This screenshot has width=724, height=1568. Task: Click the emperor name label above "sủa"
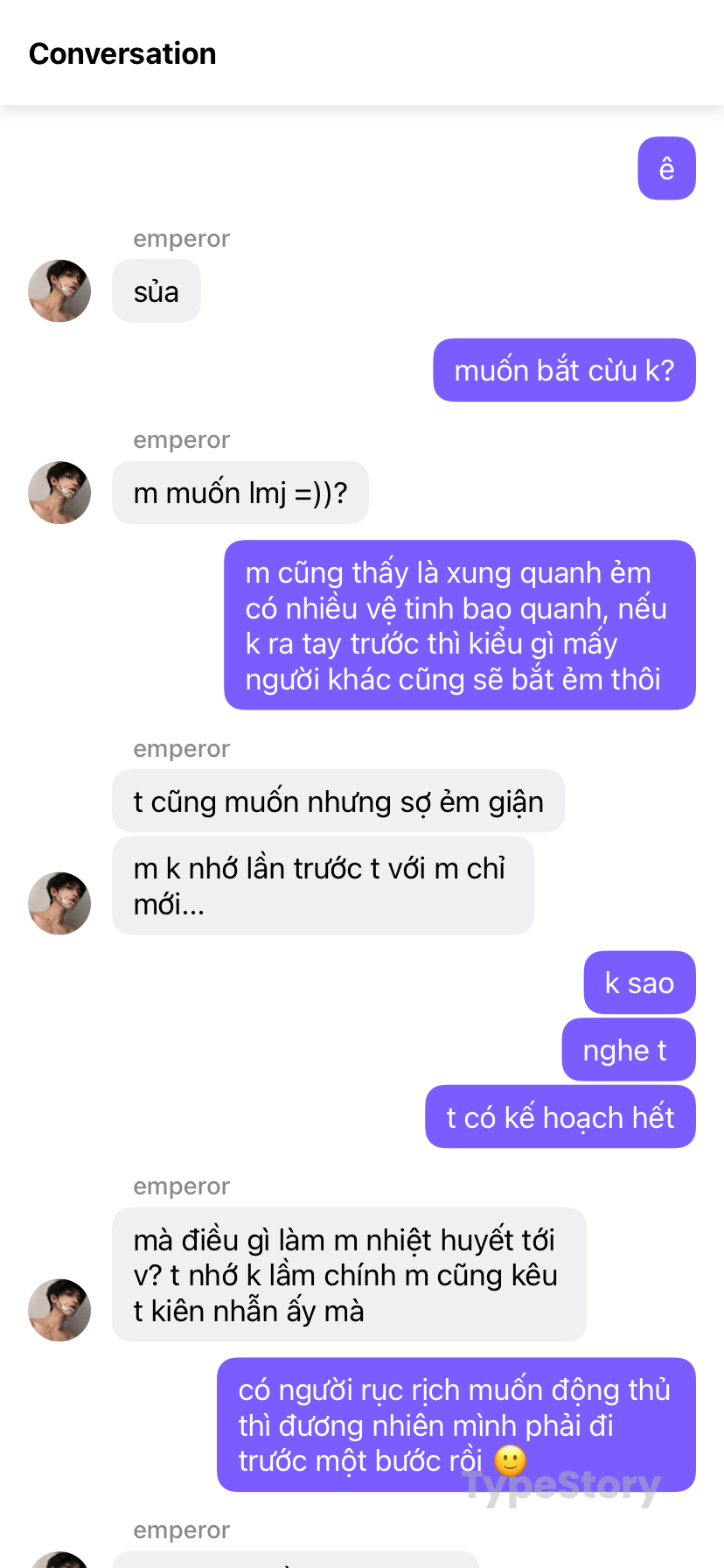click(181, 239)
